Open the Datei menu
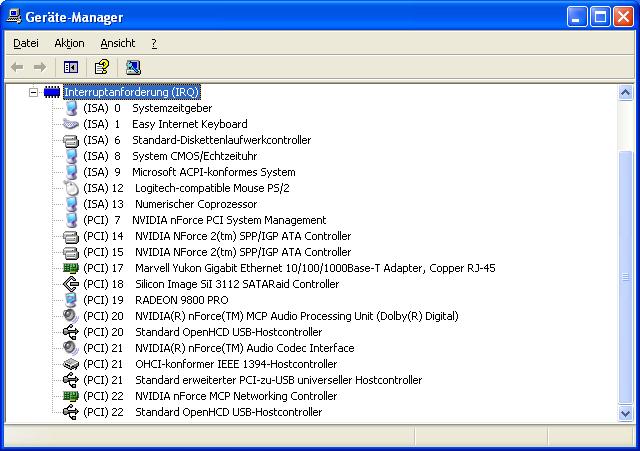Viewport: 640px width, 451px height. tap(26, 43)
